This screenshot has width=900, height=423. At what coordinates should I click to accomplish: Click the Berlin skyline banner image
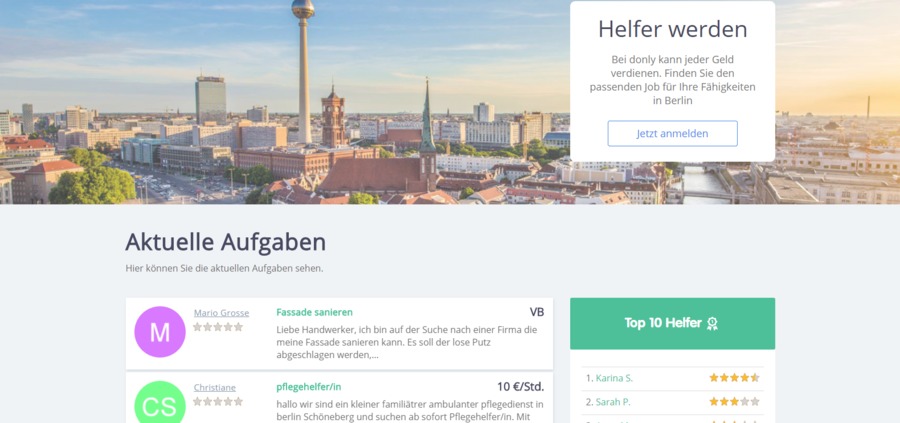(x=285, y=102)
